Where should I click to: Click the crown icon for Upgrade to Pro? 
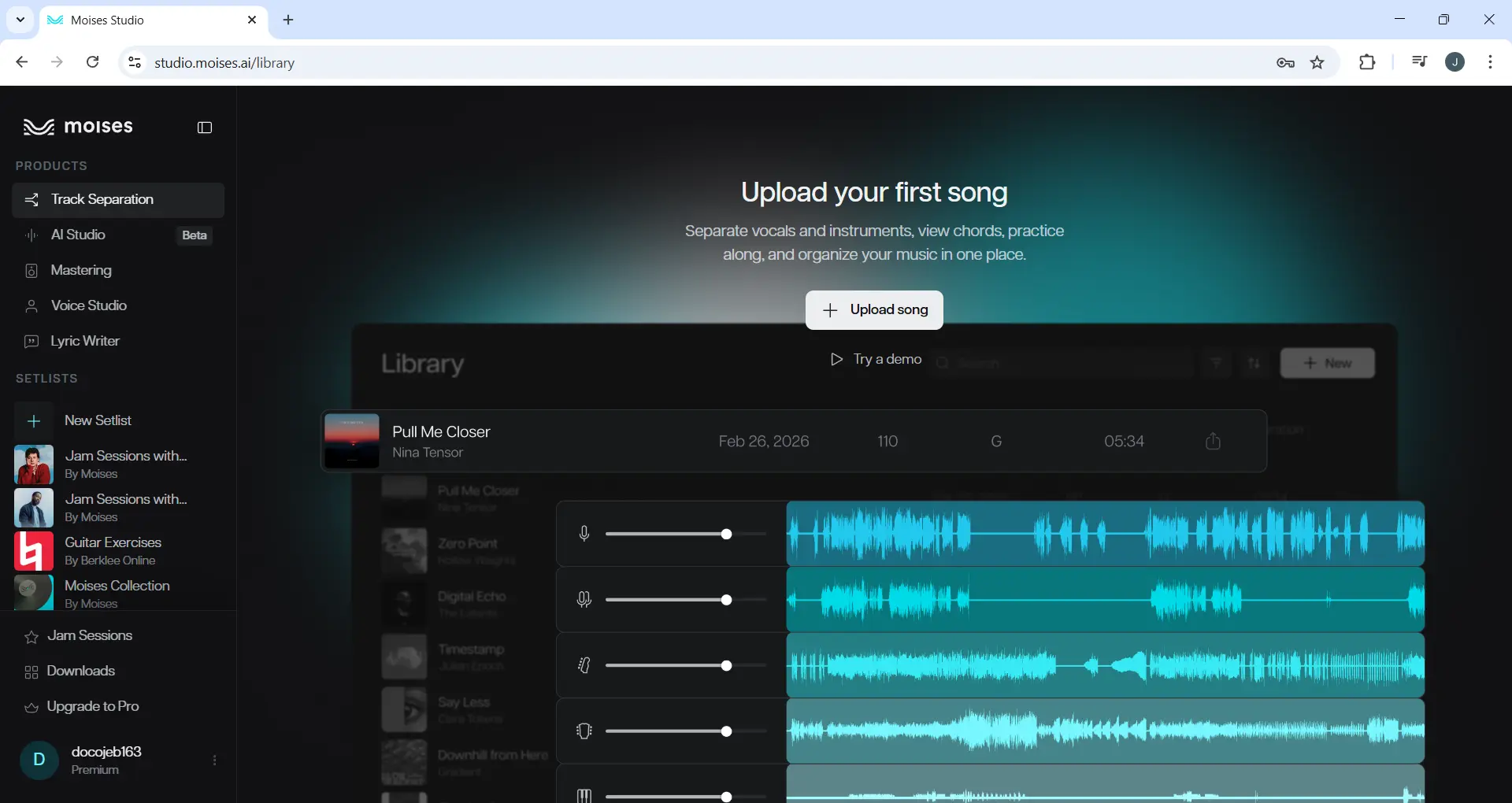31,708
